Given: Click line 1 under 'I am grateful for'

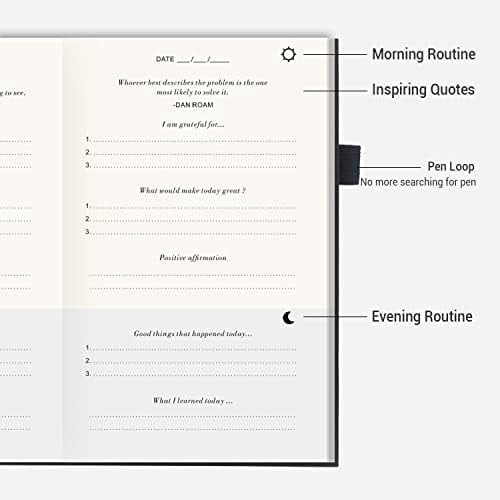Looking at the screenshot, I should [x=191, y=140].
